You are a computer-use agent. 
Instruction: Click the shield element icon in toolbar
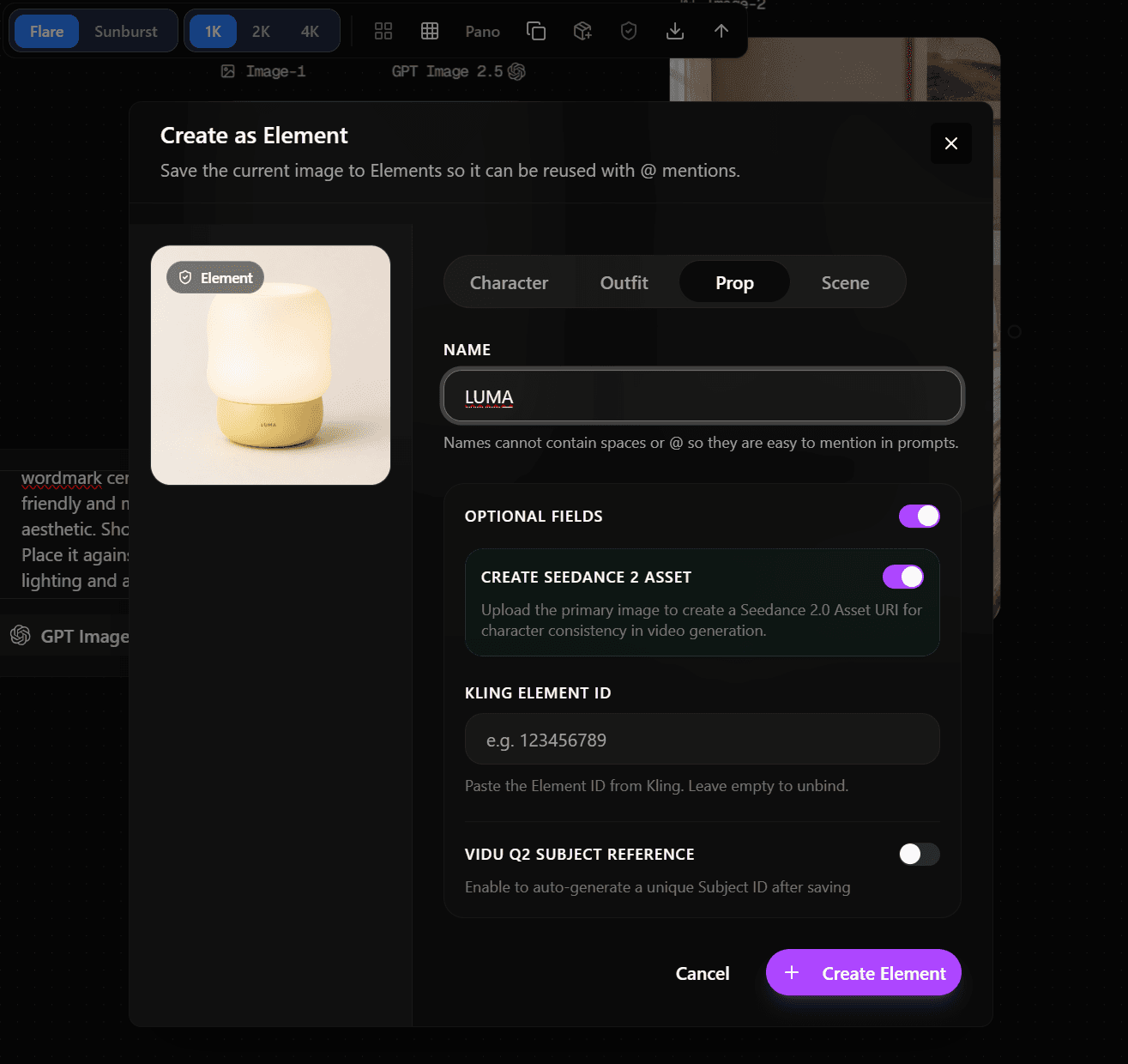pos(629,31)
